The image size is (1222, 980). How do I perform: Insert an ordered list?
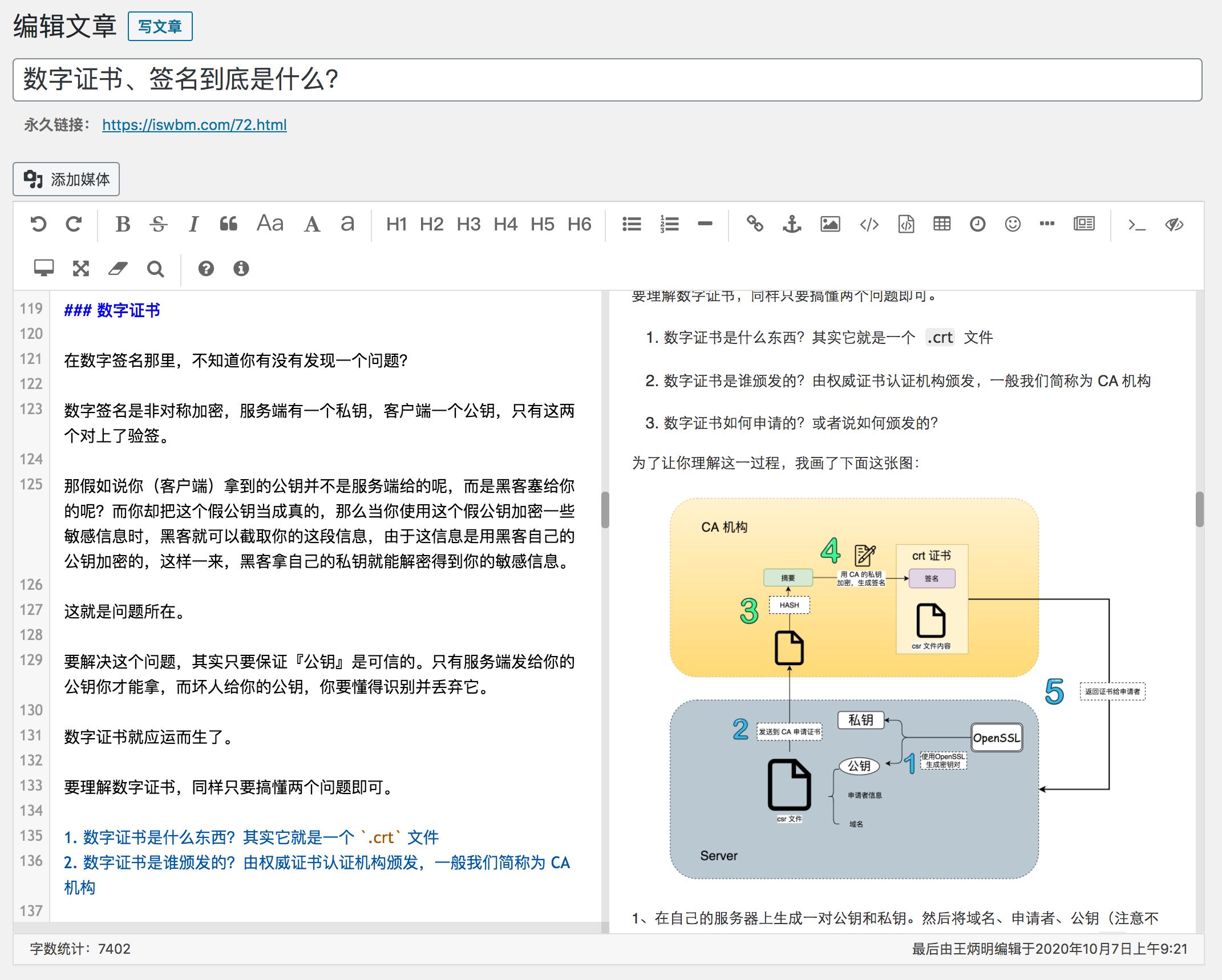point(669,224)
